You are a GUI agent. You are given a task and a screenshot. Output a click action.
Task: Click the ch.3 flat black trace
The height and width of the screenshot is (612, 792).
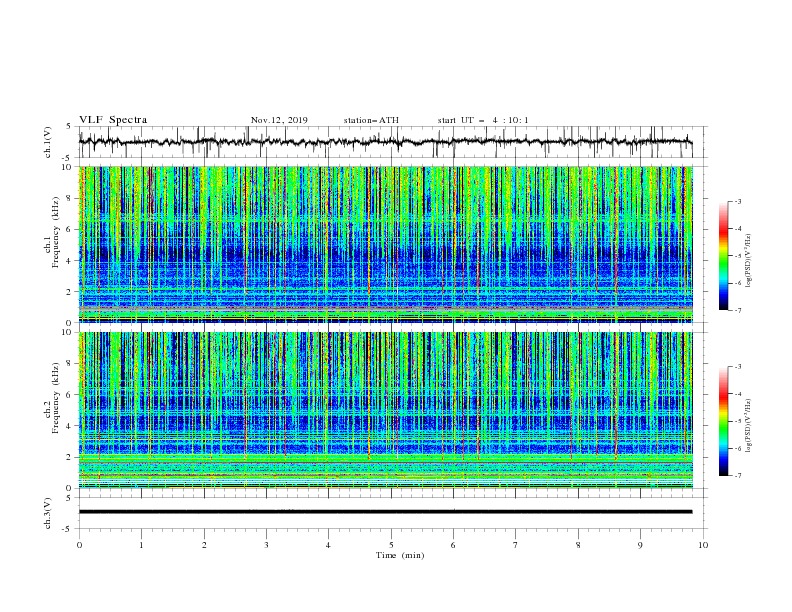385,512
